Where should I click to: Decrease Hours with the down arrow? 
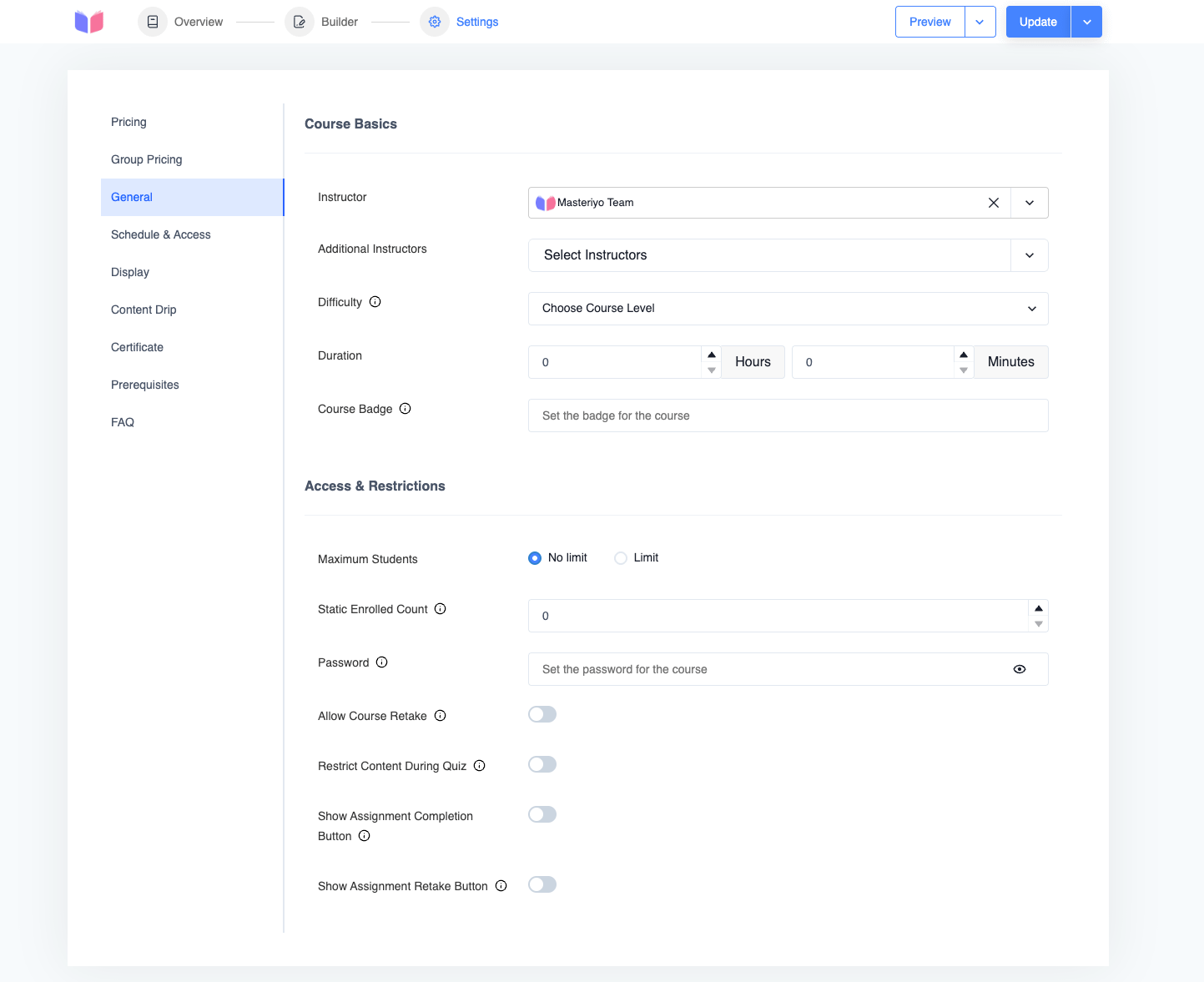click(x=712, y=370)
